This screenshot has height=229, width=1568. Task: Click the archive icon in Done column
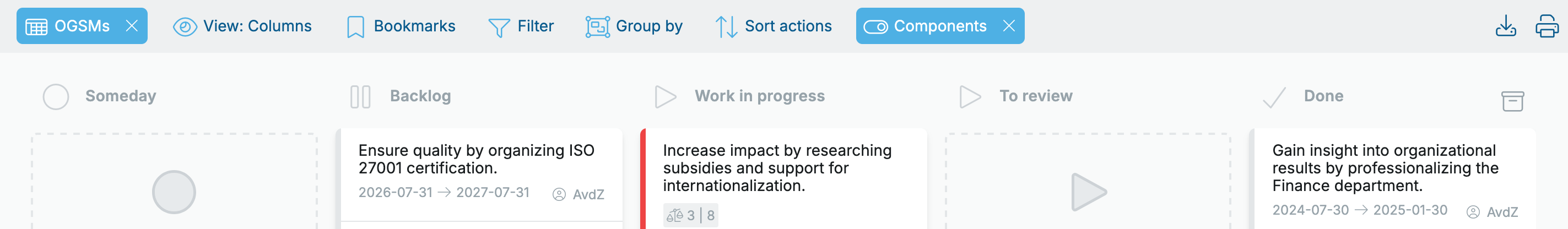[1512, 101]
